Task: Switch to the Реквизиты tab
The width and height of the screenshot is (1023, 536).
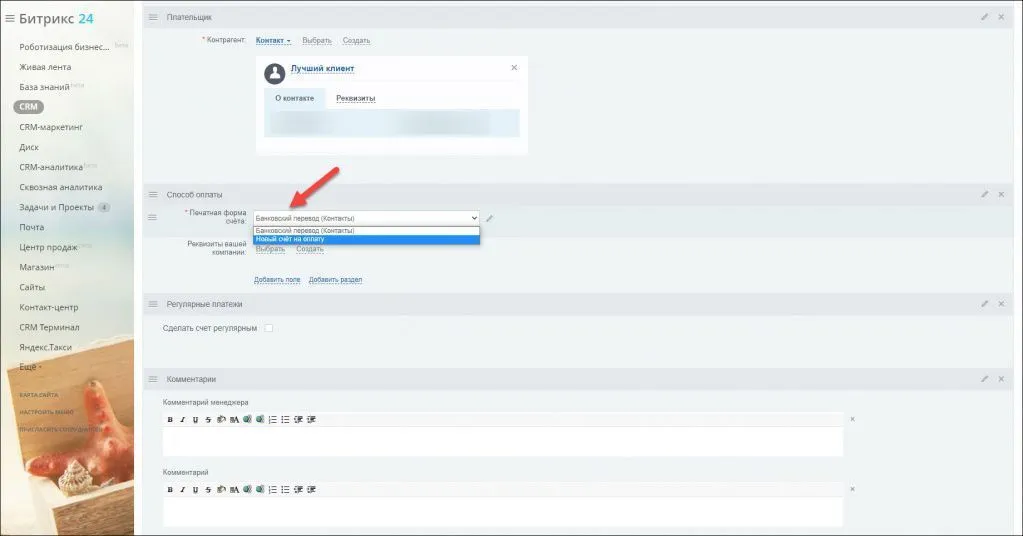Action: (x=355, y=99)
